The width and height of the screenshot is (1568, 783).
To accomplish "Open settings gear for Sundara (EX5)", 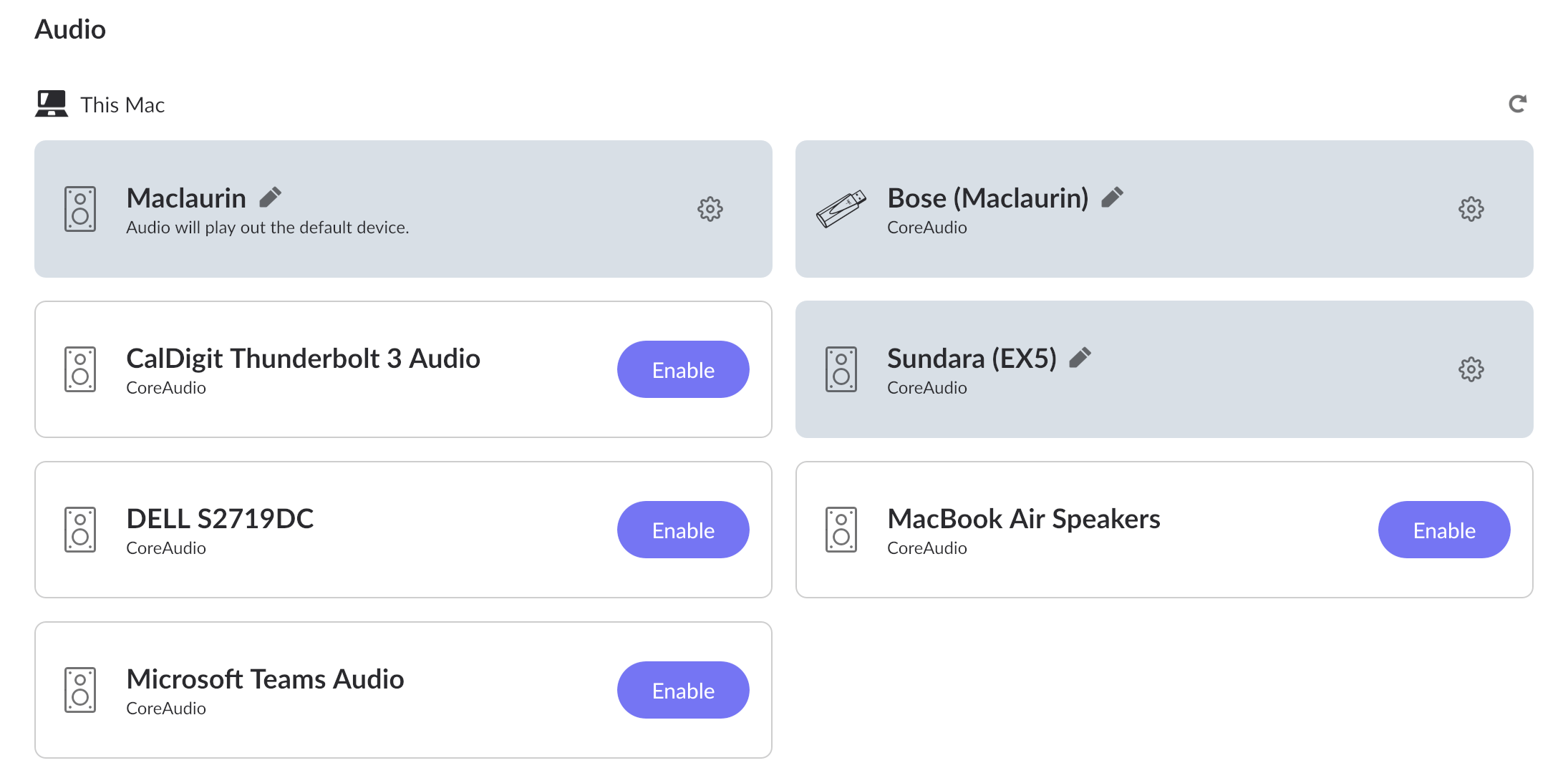I will 1471,369.
